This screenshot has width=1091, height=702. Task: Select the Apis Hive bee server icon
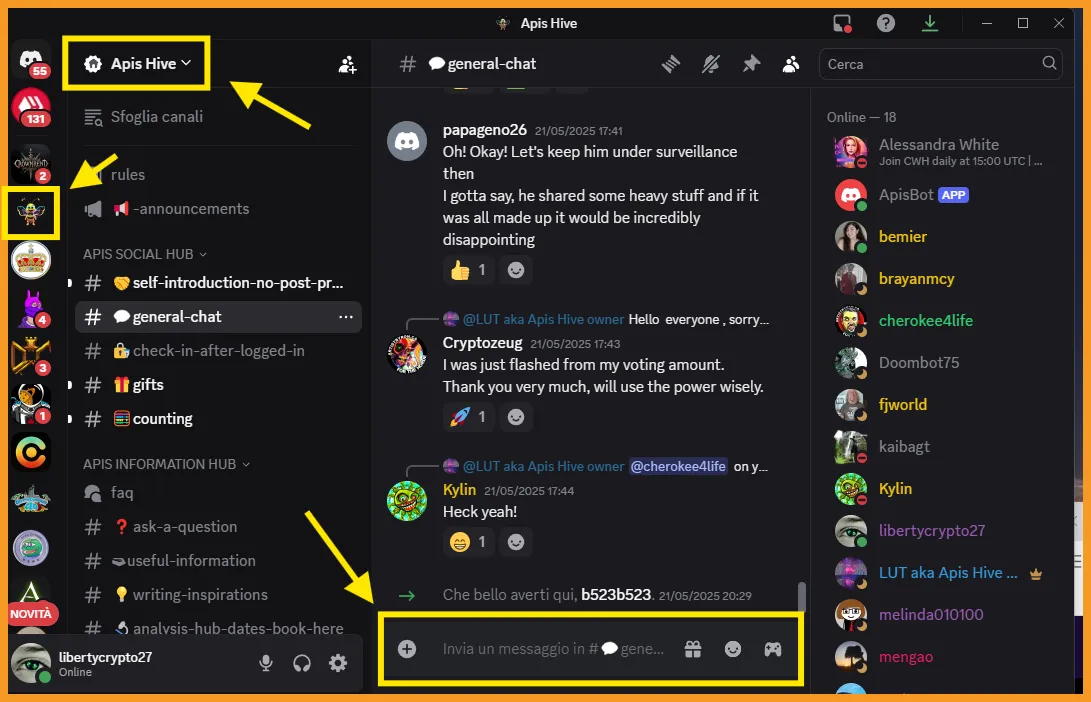pos(31,212)
